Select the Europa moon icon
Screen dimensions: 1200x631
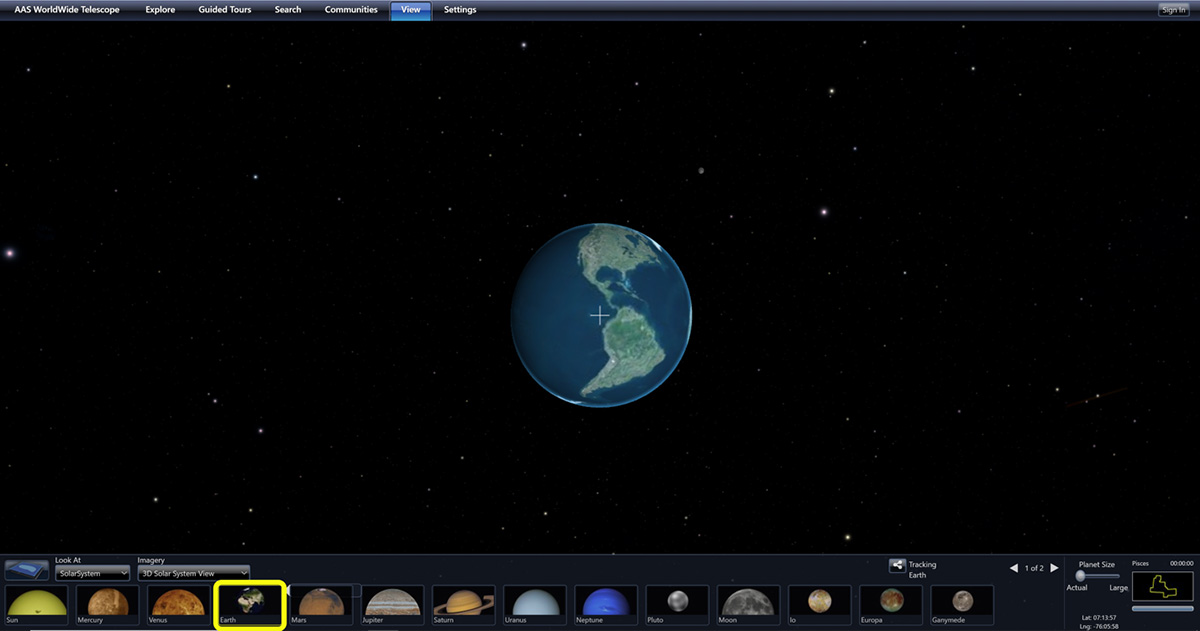tap(889, 604)
